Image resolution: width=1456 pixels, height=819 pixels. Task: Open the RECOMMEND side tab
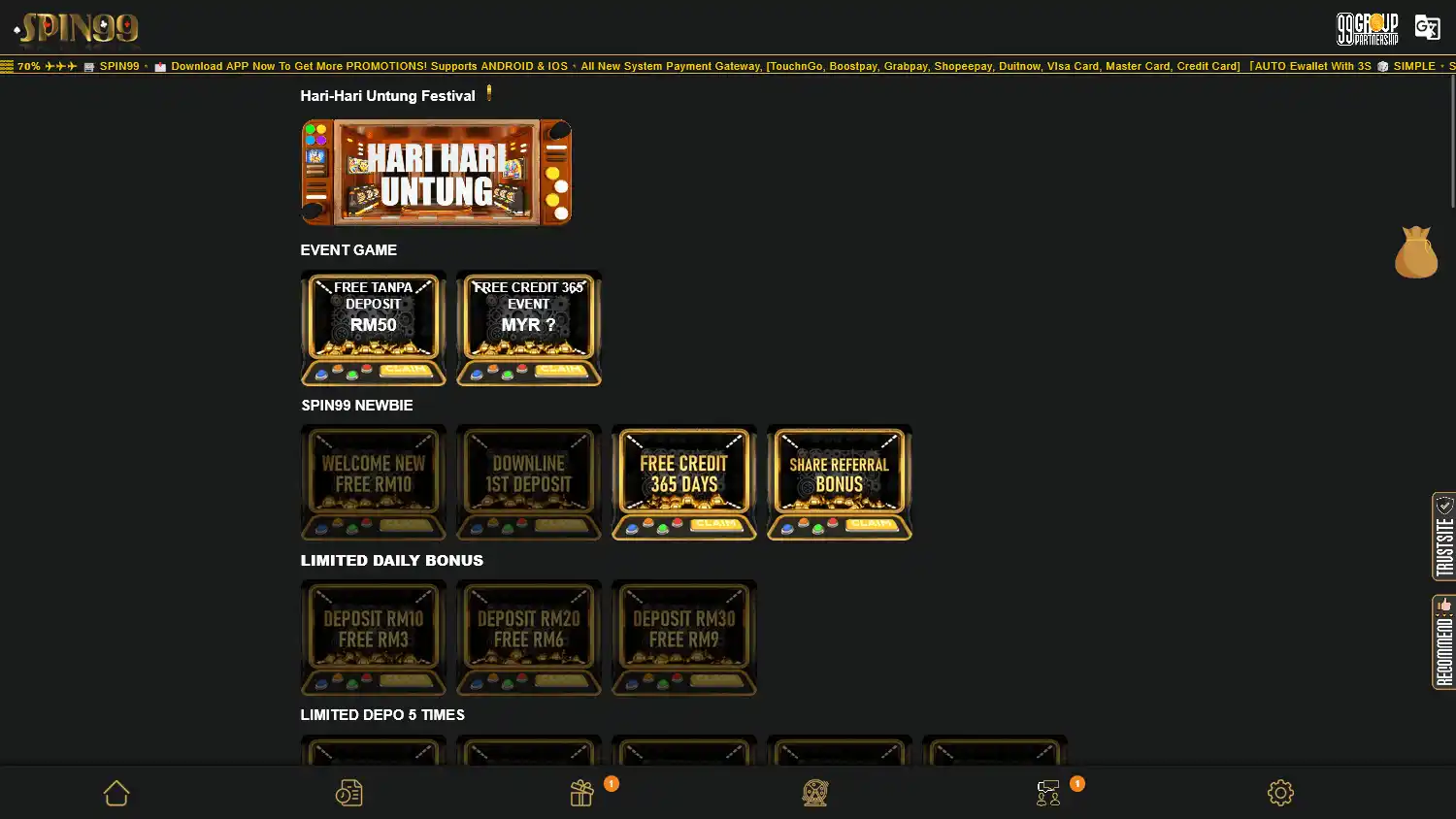pos(1443,642)
